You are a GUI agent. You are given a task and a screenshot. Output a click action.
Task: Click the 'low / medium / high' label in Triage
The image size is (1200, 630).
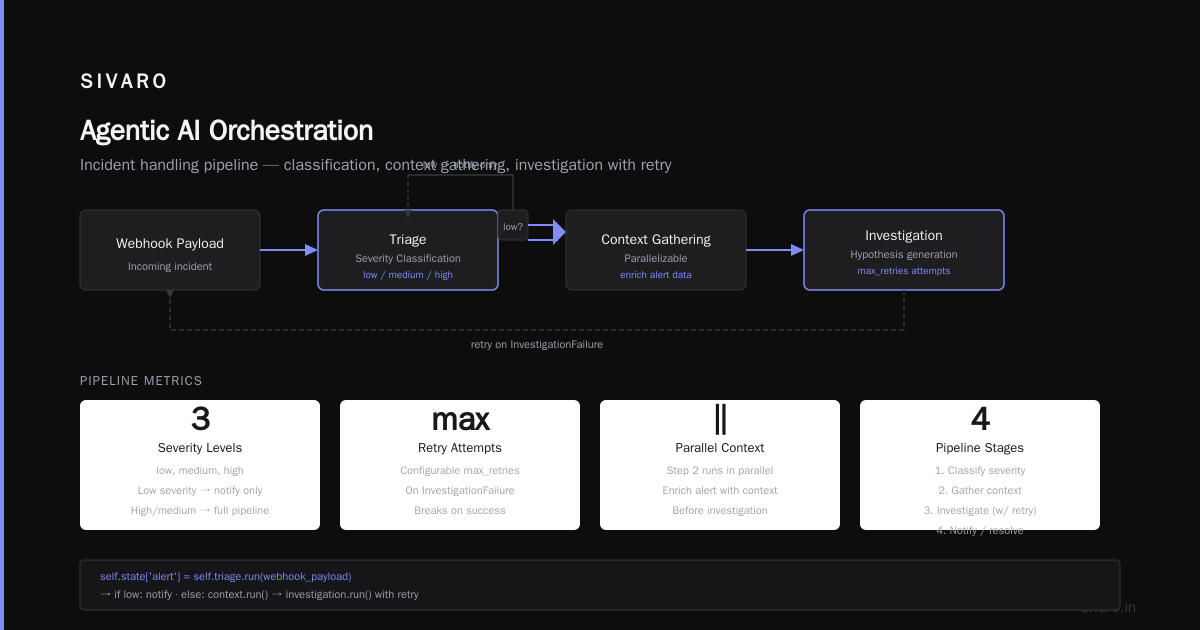pyautogui.click(x=408, y=275)
